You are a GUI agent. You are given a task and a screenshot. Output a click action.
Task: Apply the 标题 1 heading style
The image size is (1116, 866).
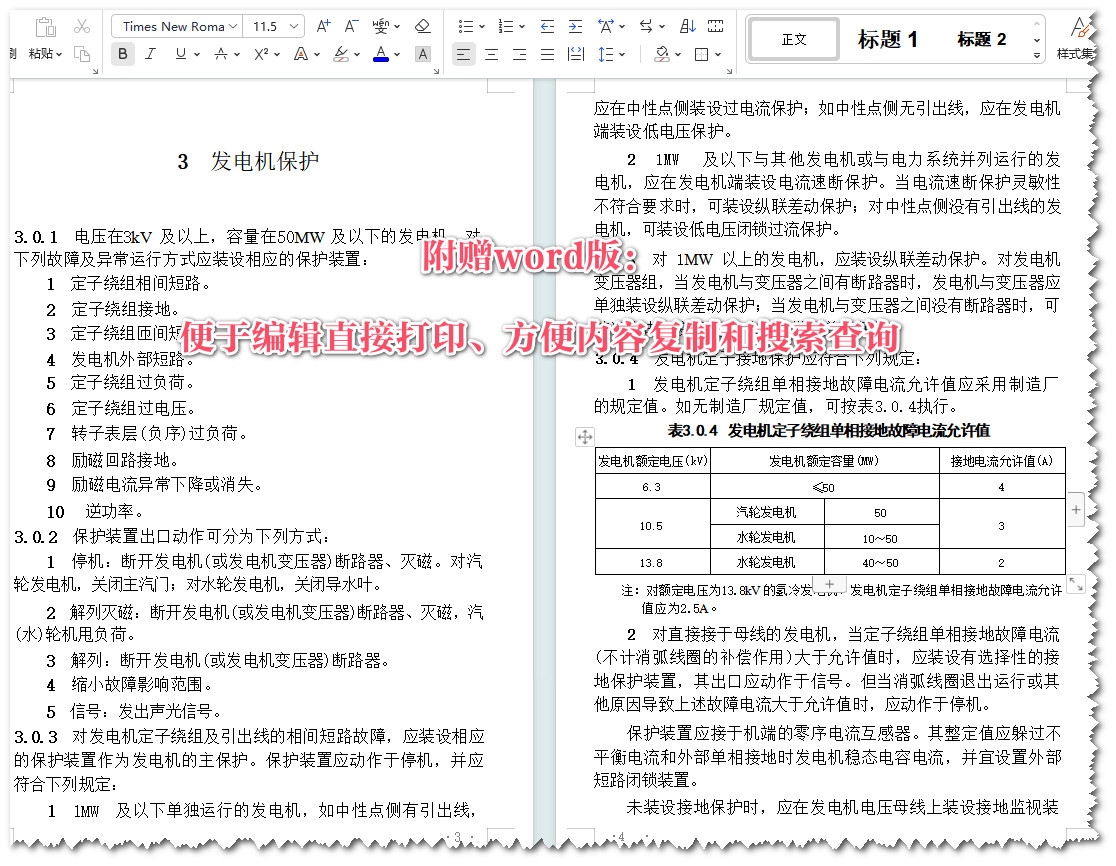coord(888,39)
